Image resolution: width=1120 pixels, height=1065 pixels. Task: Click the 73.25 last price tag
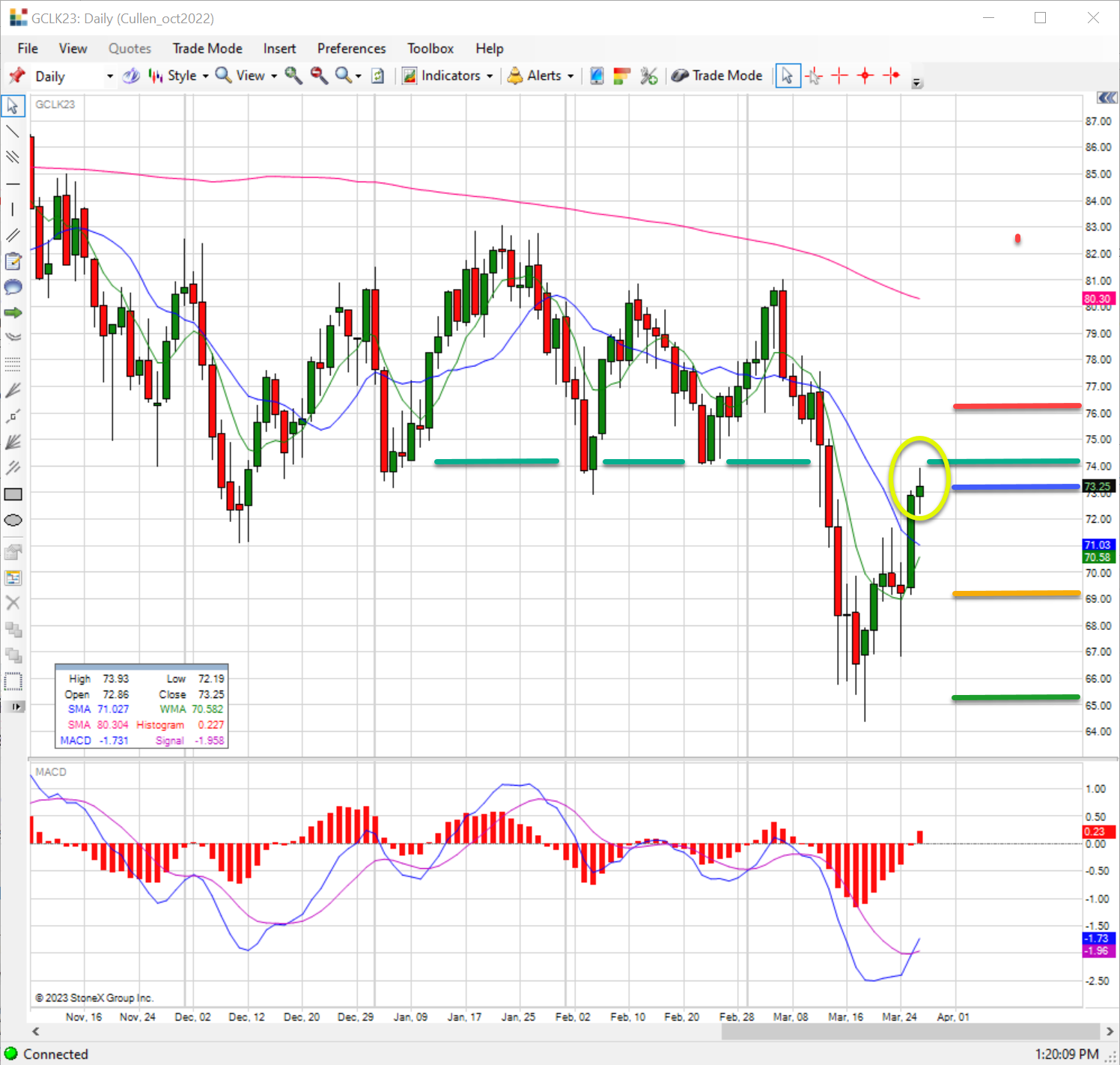click(x=1098, y=487)
